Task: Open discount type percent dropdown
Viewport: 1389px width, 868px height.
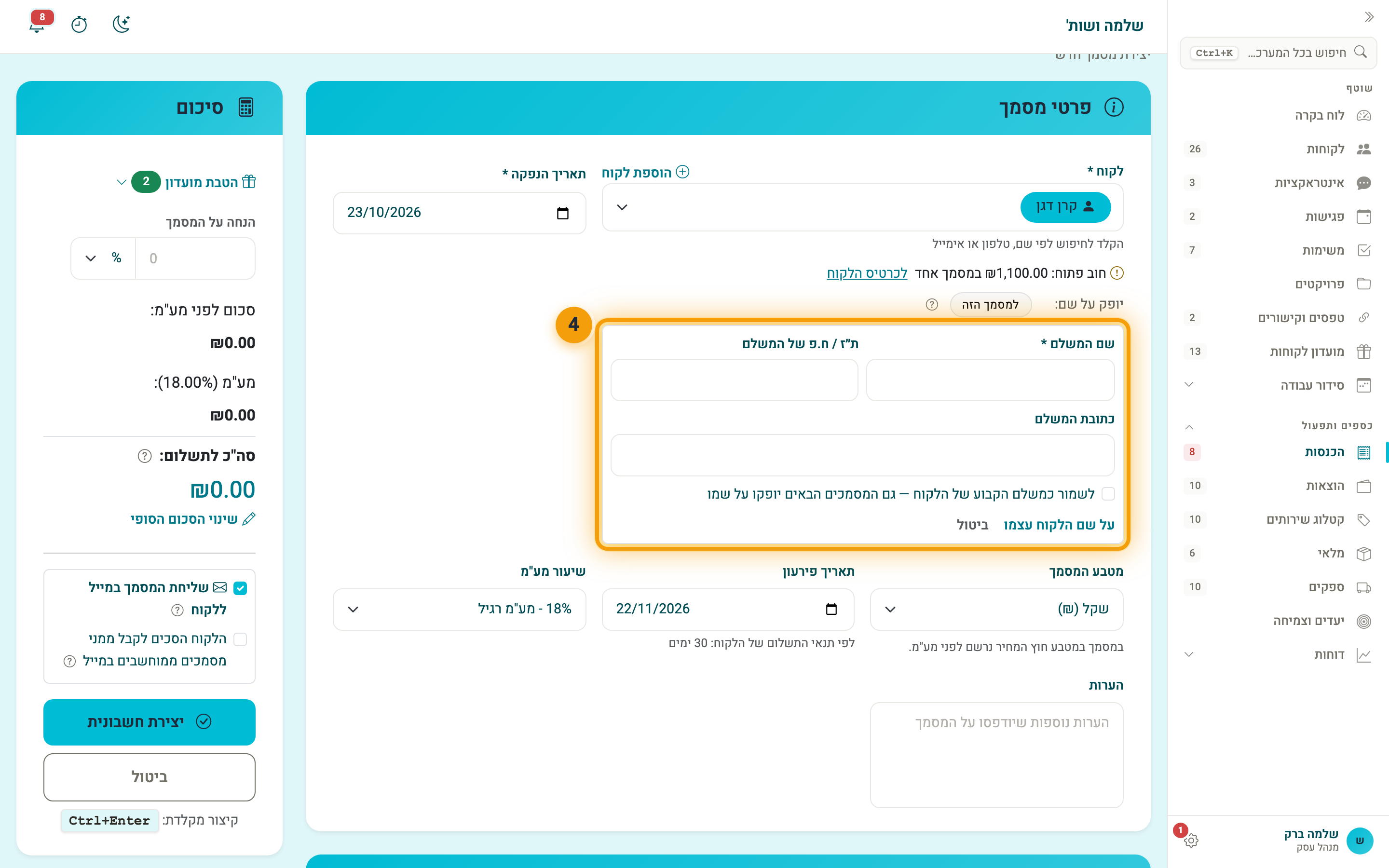Action: click(103, 258)
